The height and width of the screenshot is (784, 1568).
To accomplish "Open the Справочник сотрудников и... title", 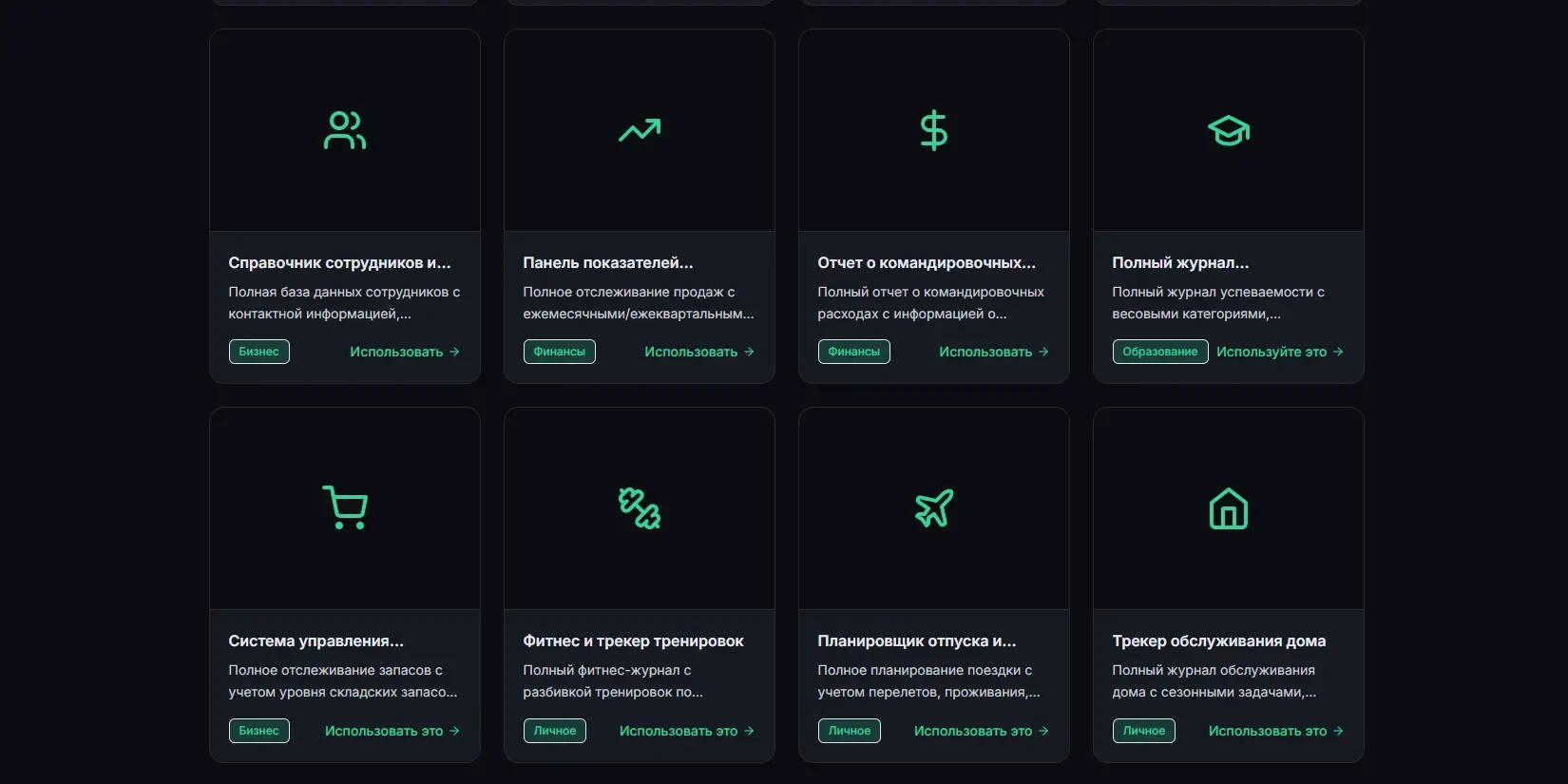I will 340,263.
